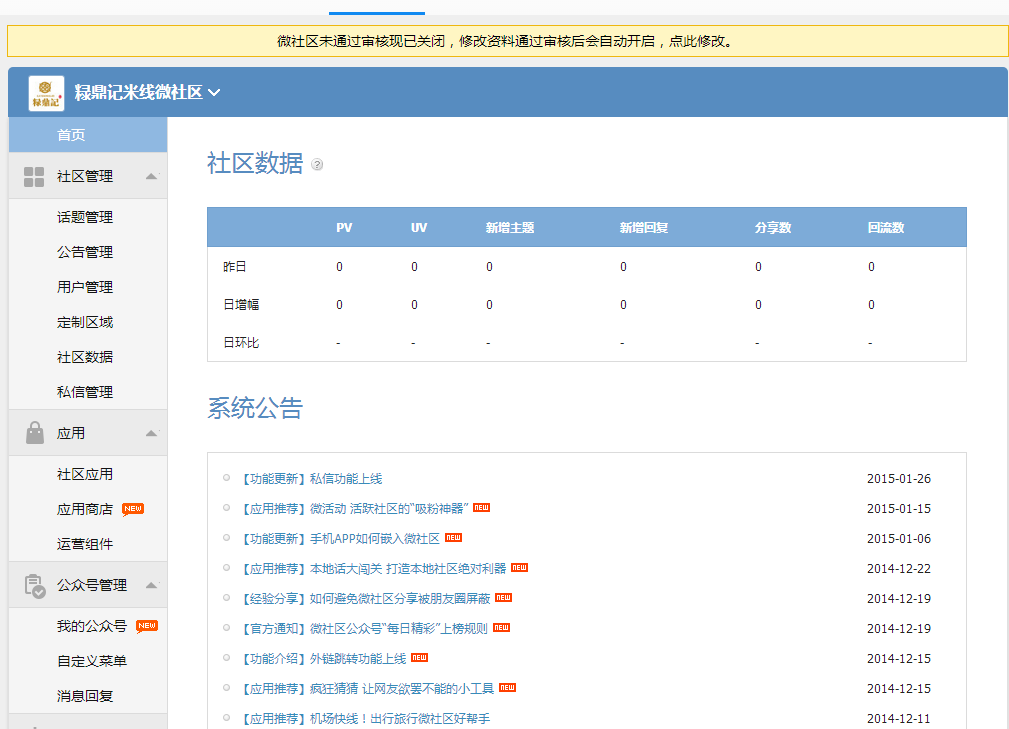This screenshot has height=729, width=1009.
Task: Click the UV column header
Action: pyautogui.click(x=419, y=227)
